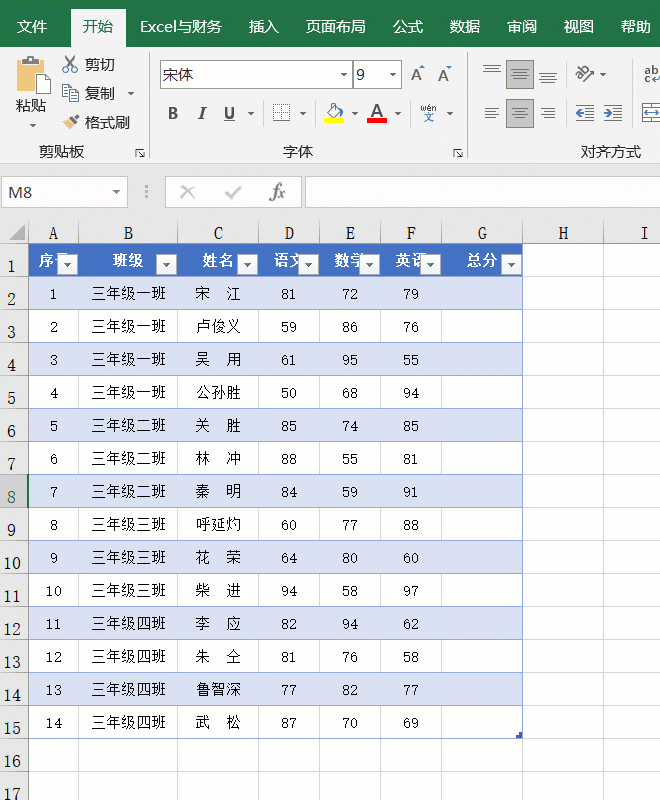Click the Paste (粘贴) clipboard icon
The height and width of the screenshot is (800, 660).
point(31,76)
